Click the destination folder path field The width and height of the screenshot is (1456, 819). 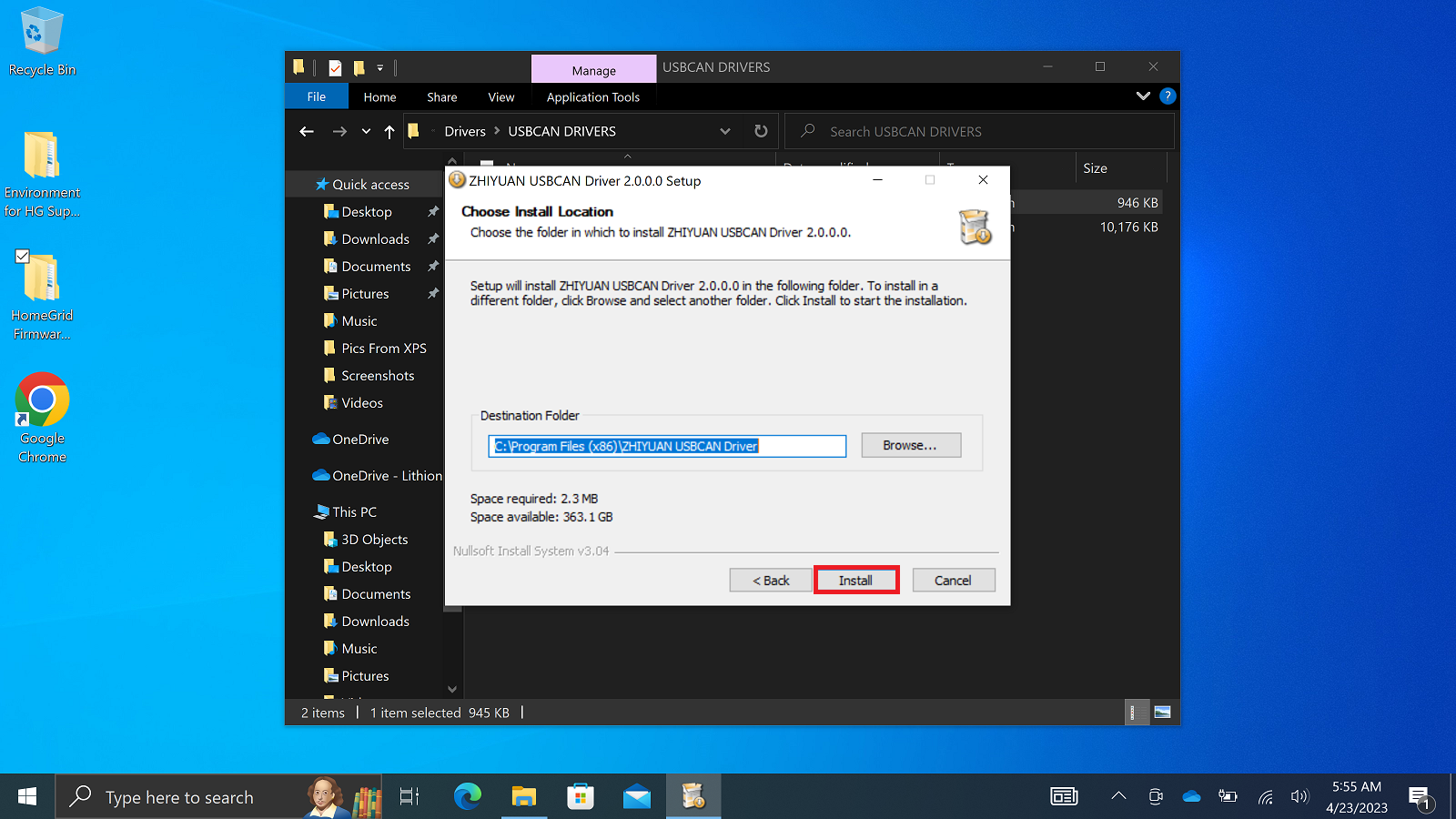coord(667,446)
